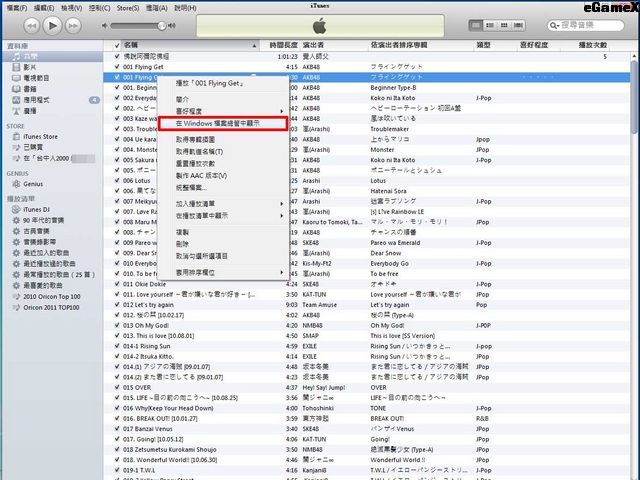Open the 電視節目 library section
Viewport: 640px width, 480px height.
[35, 78]
